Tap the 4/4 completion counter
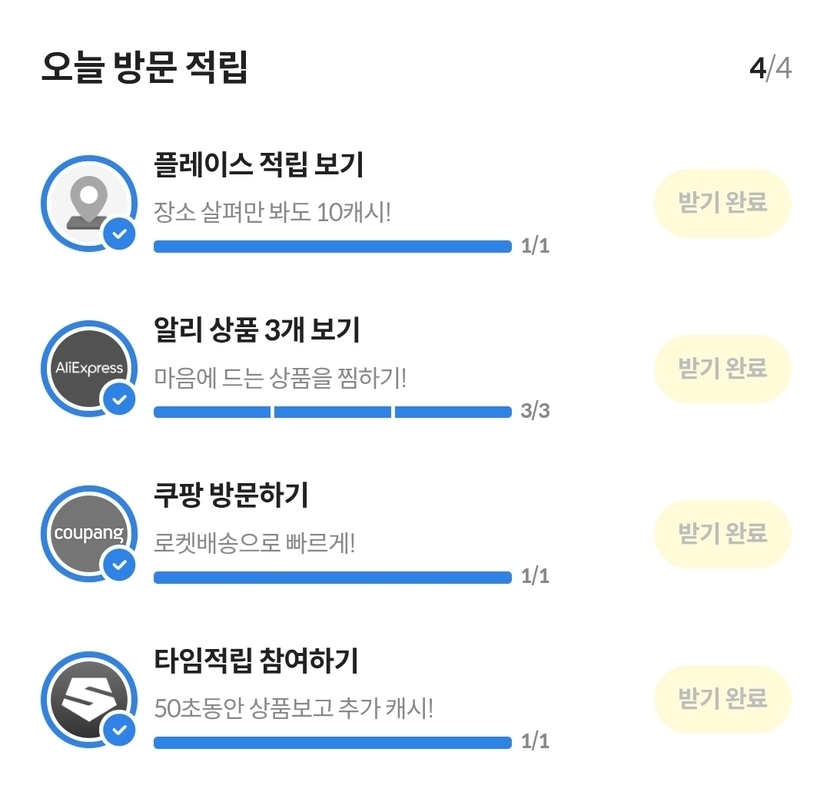This screenshot has width=830, height=795. coord(770,69)
